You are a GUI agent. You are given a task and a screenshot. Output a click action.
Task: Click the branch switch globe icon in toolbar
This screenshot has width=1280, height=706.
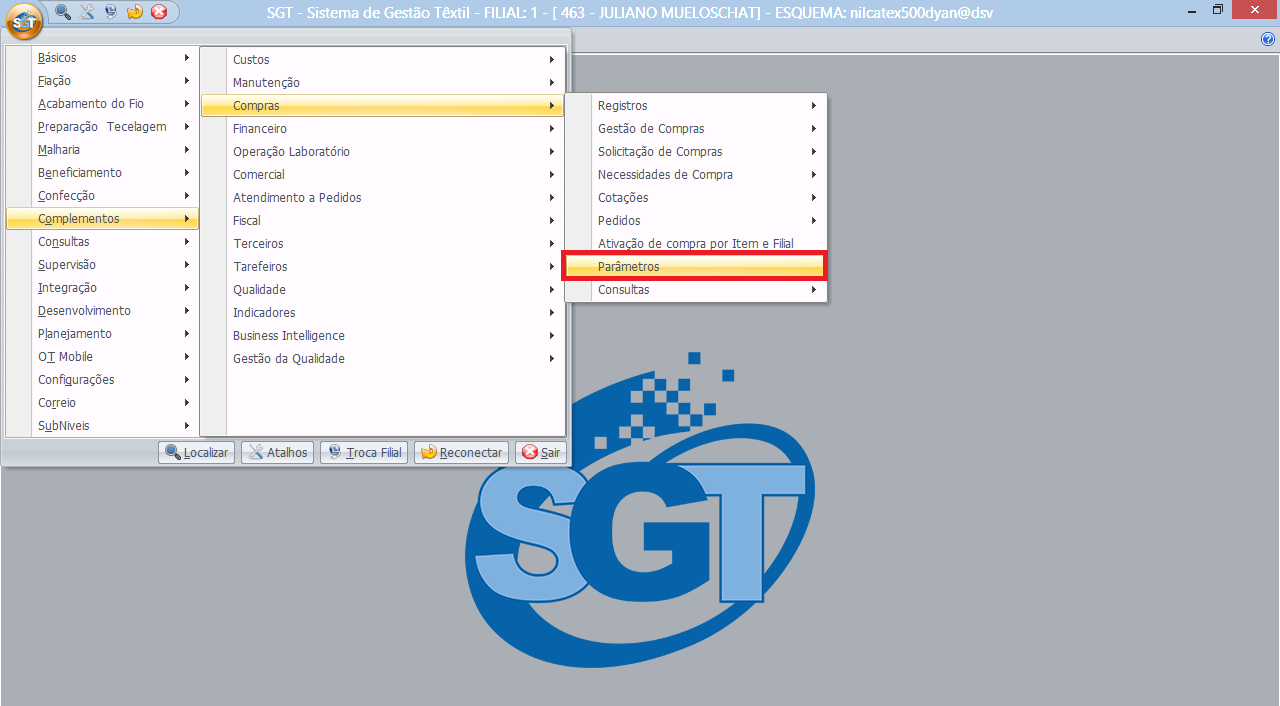click(110, 12)
